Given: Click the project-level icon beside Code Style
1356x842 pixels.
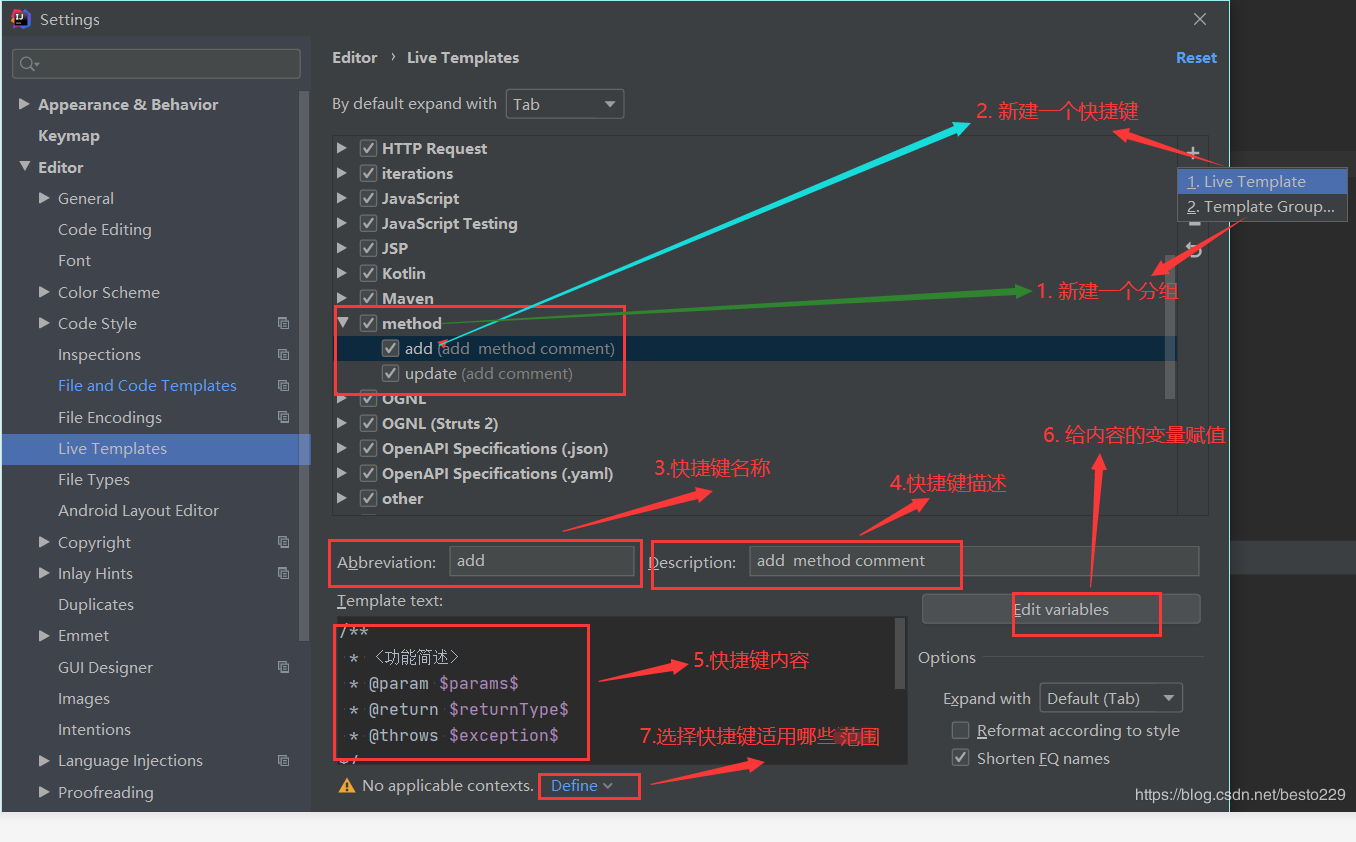Looking at the screenshot, I should pos(284,323).
